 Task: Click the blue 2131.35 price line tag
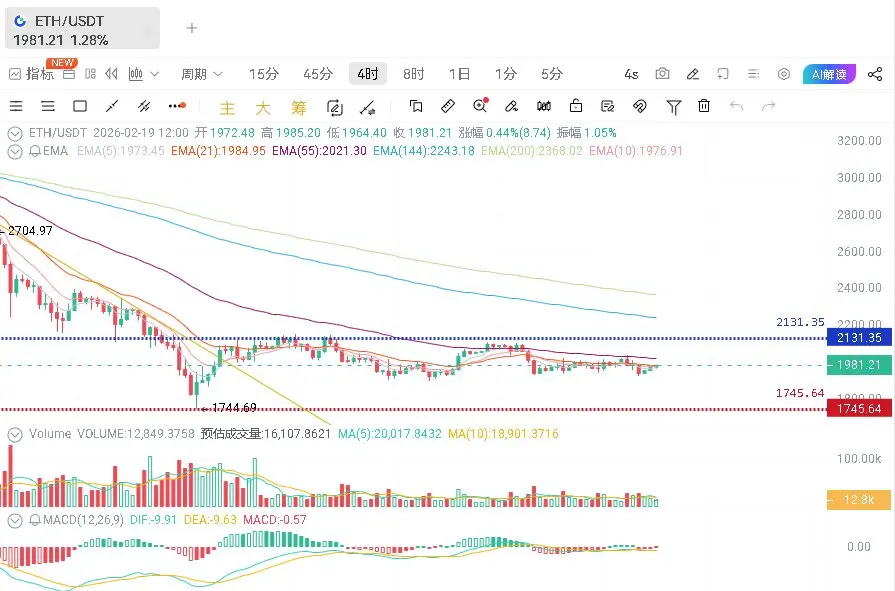click(x=859, y=337)
